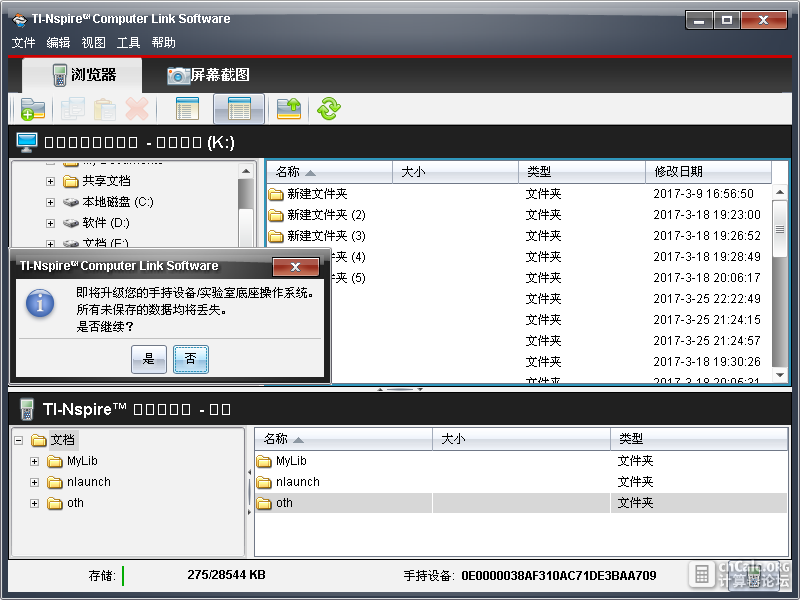This screenshot has height=600, width=800.
Task: Click the computer file list scrollbar up arrow
Action: pos(780,192)
